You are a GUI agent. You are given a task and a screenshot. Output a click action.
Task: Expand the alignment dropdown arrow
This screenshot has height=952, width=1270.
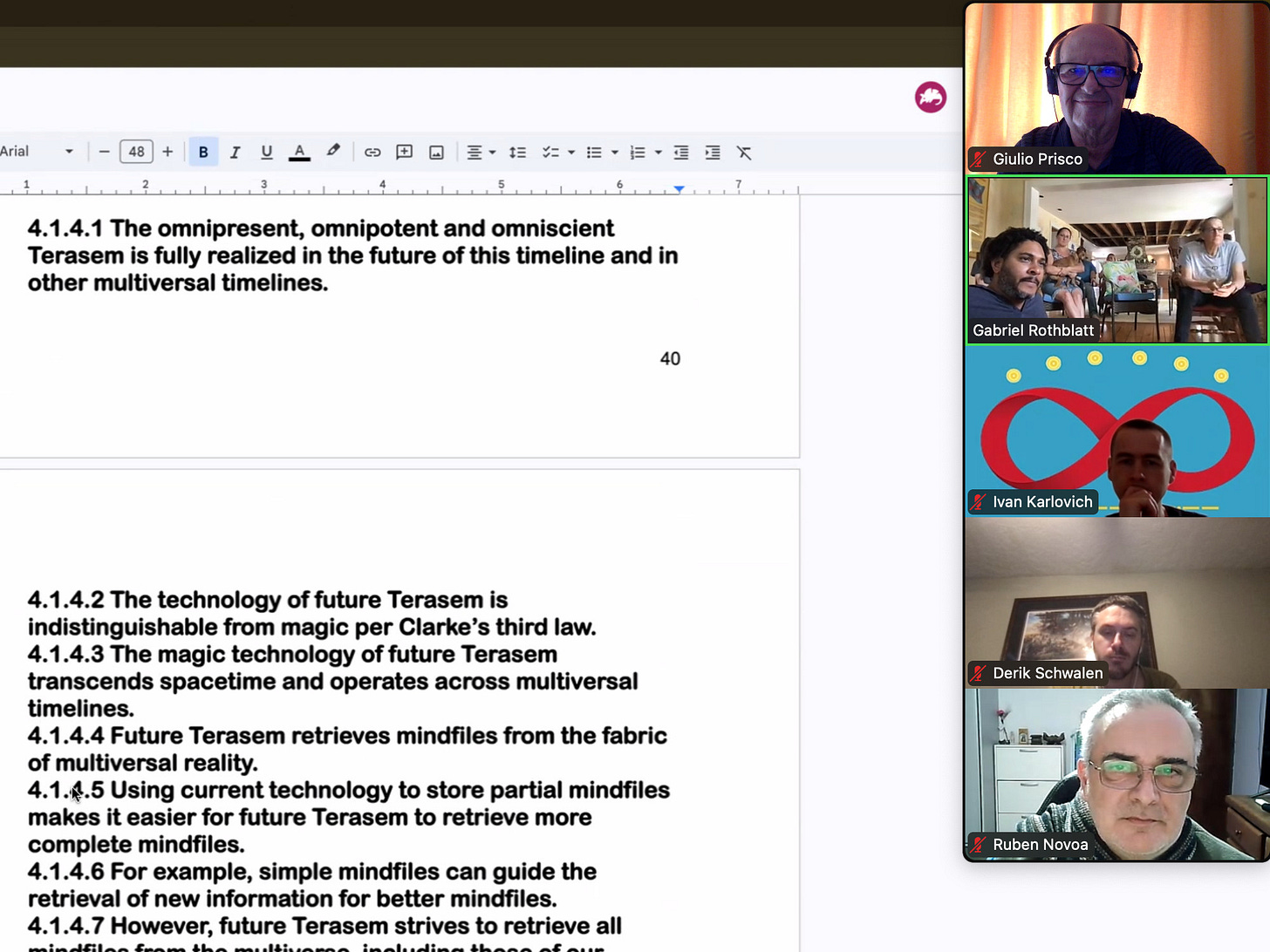coord(492,153)
